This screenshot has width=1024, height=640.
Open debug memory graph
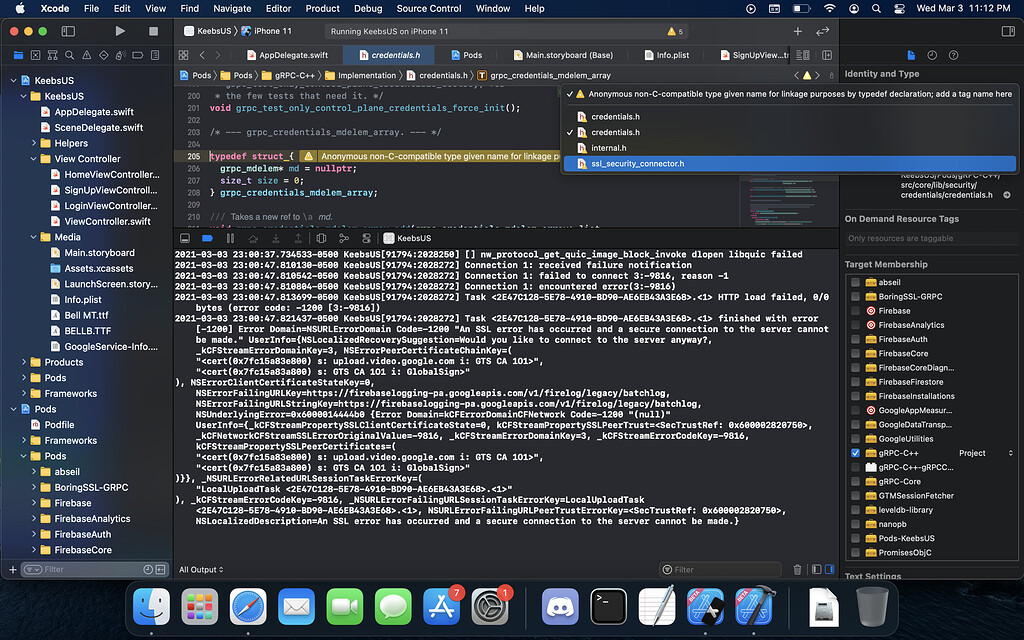[344, 238]
